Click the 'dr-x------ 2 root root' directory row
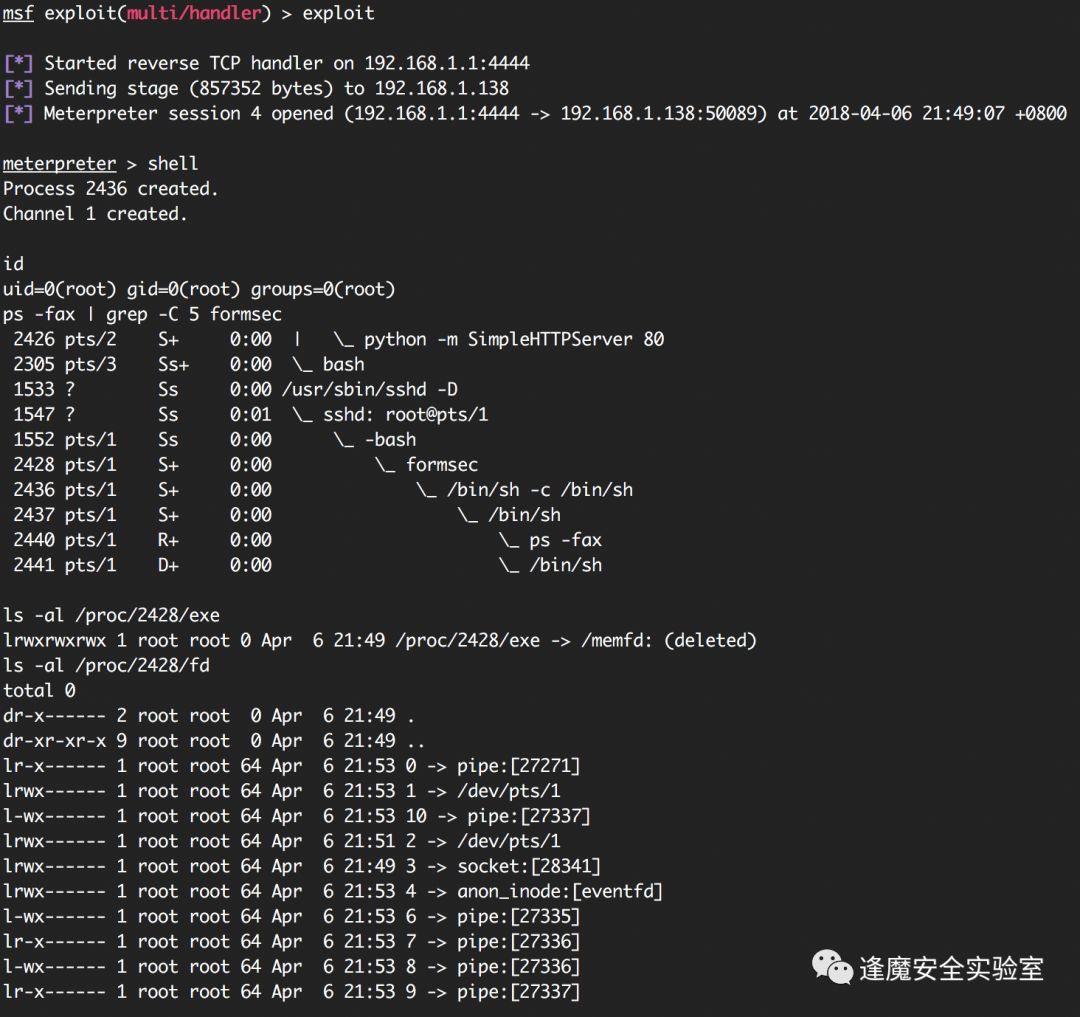 click(209, 716)
